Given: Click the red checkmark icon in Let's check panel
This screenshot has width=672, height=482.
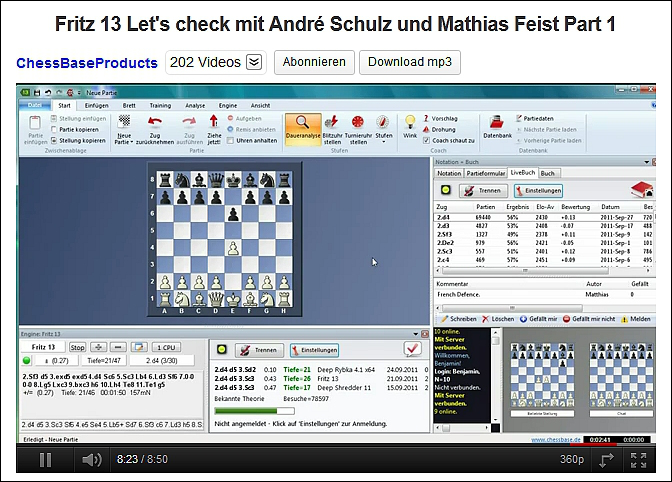Looking at the screenshot, I should click(x=412, y=349).
